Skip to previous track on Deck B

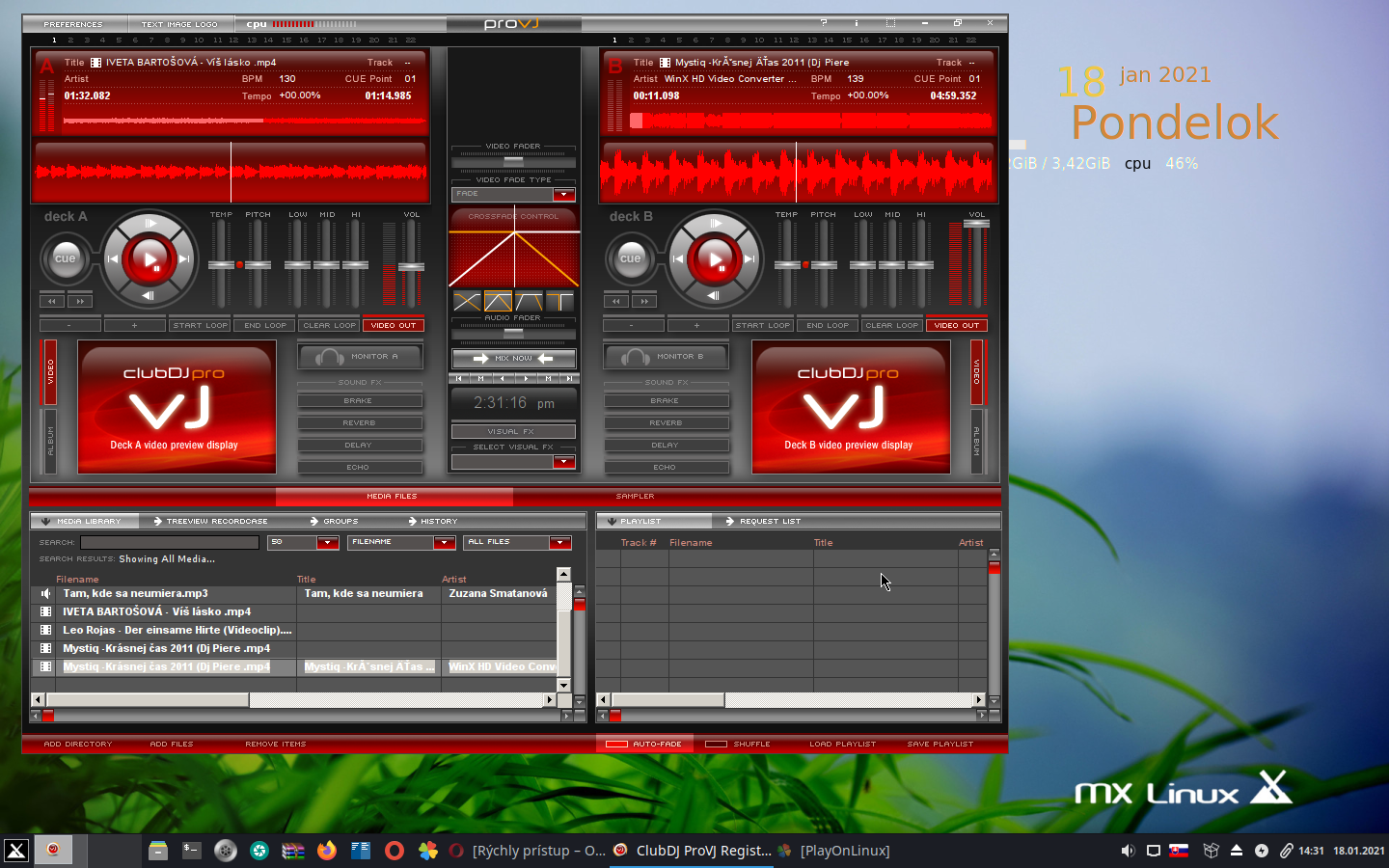[678, 258]
